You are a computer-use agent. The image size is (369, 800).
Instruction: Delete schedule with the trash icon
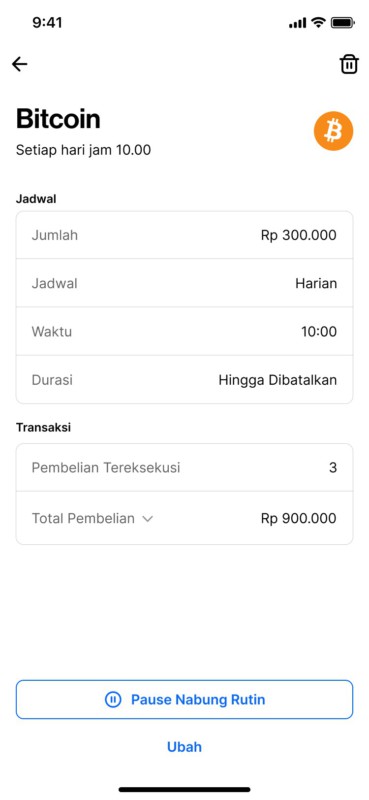pyautogui.click(x=349, y=64)
